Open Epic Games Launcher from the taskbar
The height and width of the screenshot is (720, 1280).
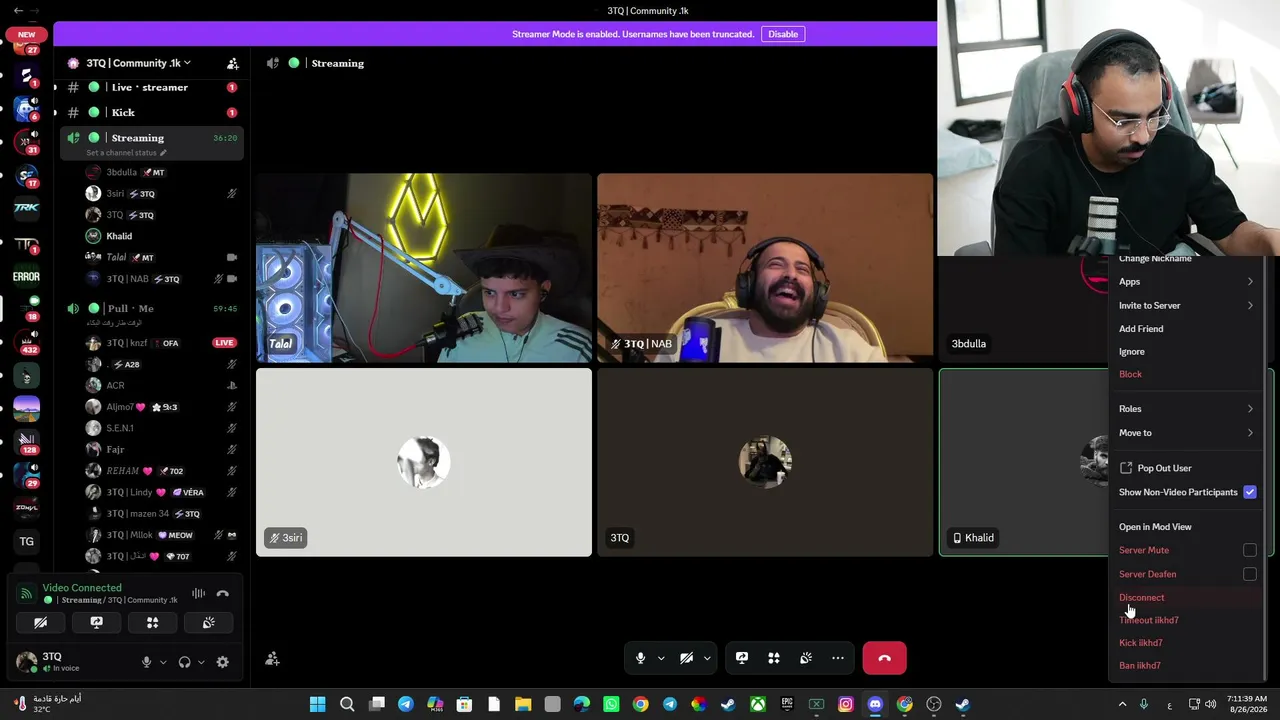tap(787, 705)
